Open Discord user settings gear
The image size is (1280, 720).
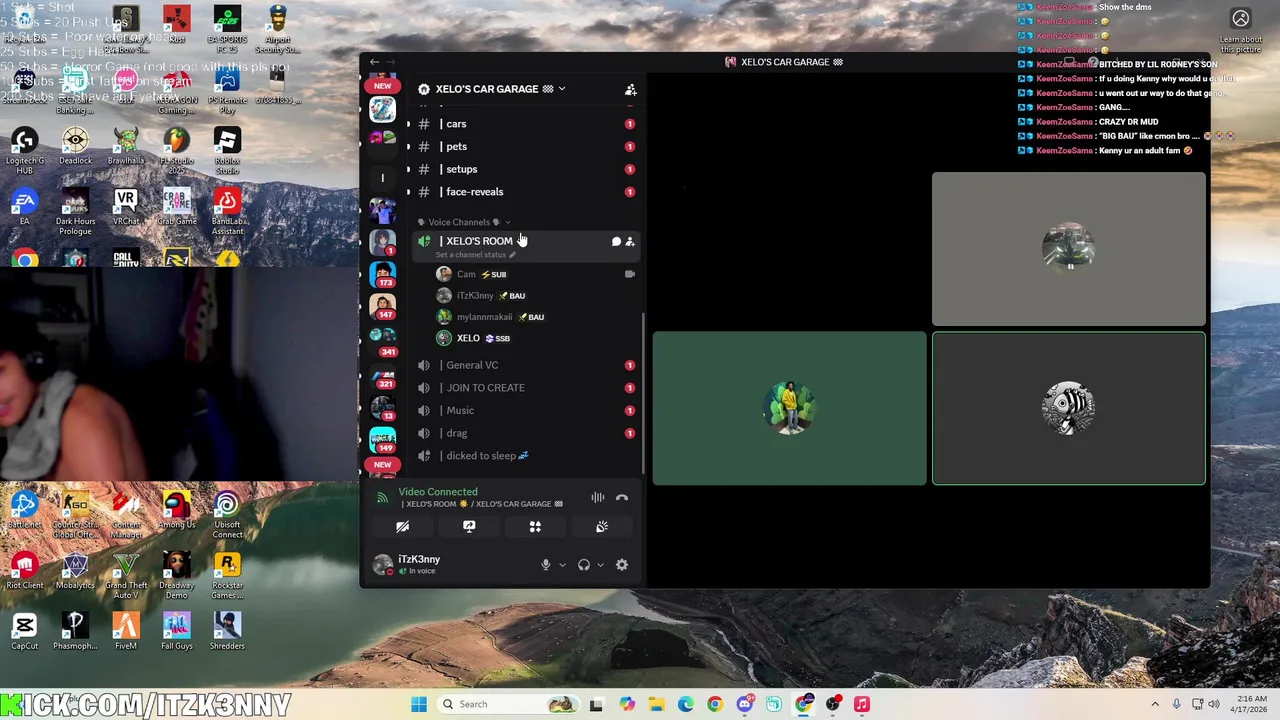(622, 565)
